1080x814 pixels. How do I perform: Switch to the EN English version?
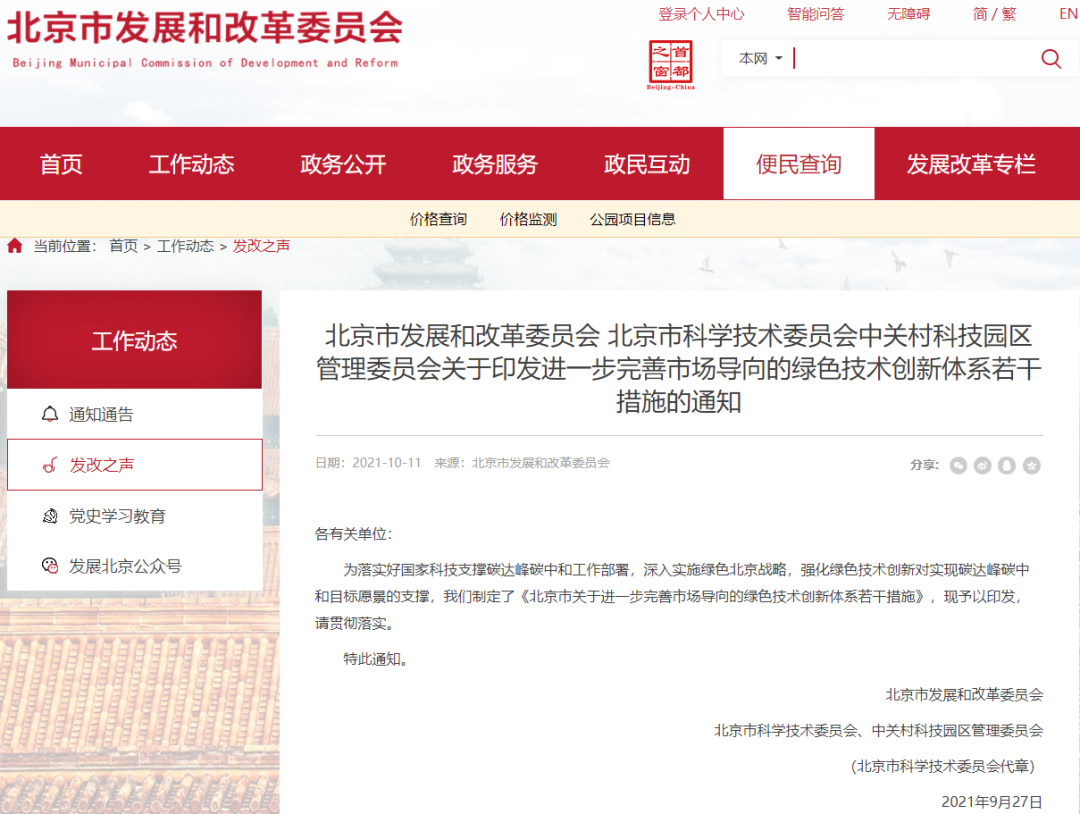point(1068,14)
